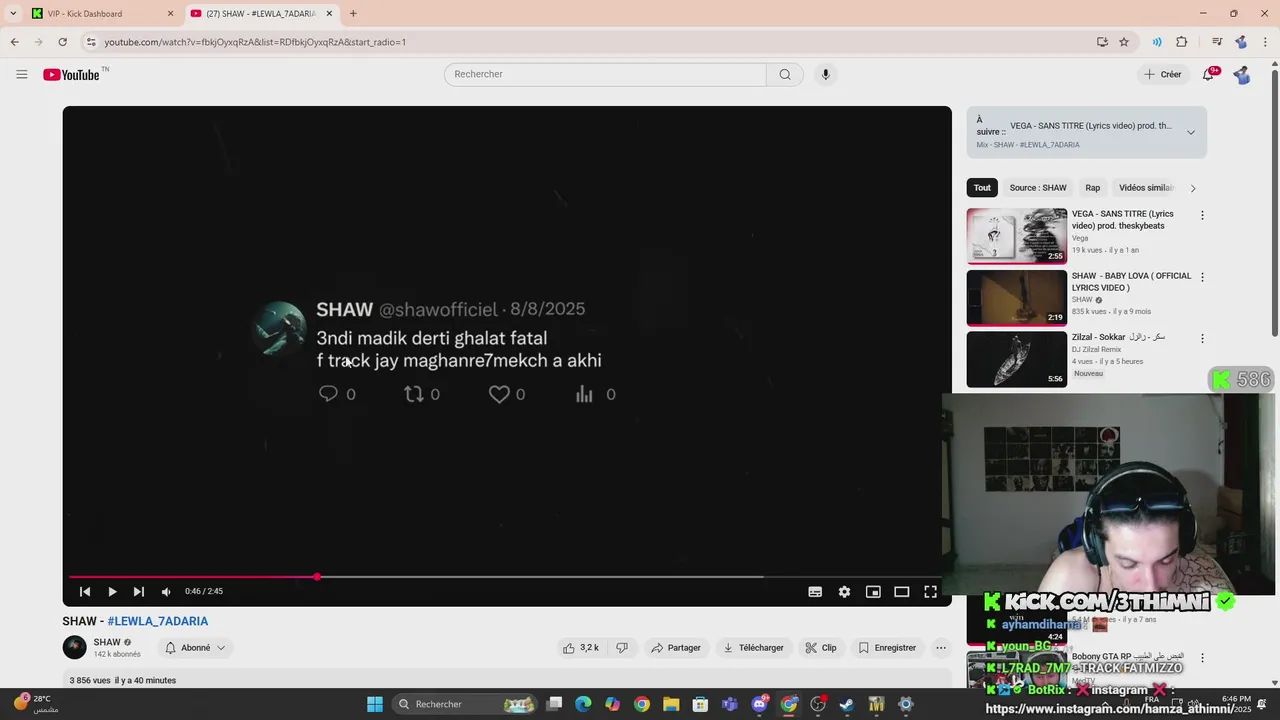This screenshot has width=1280, height=720.
Task: Open miniplayer mode
Action: pyautogui.click(x=873, y=592)
